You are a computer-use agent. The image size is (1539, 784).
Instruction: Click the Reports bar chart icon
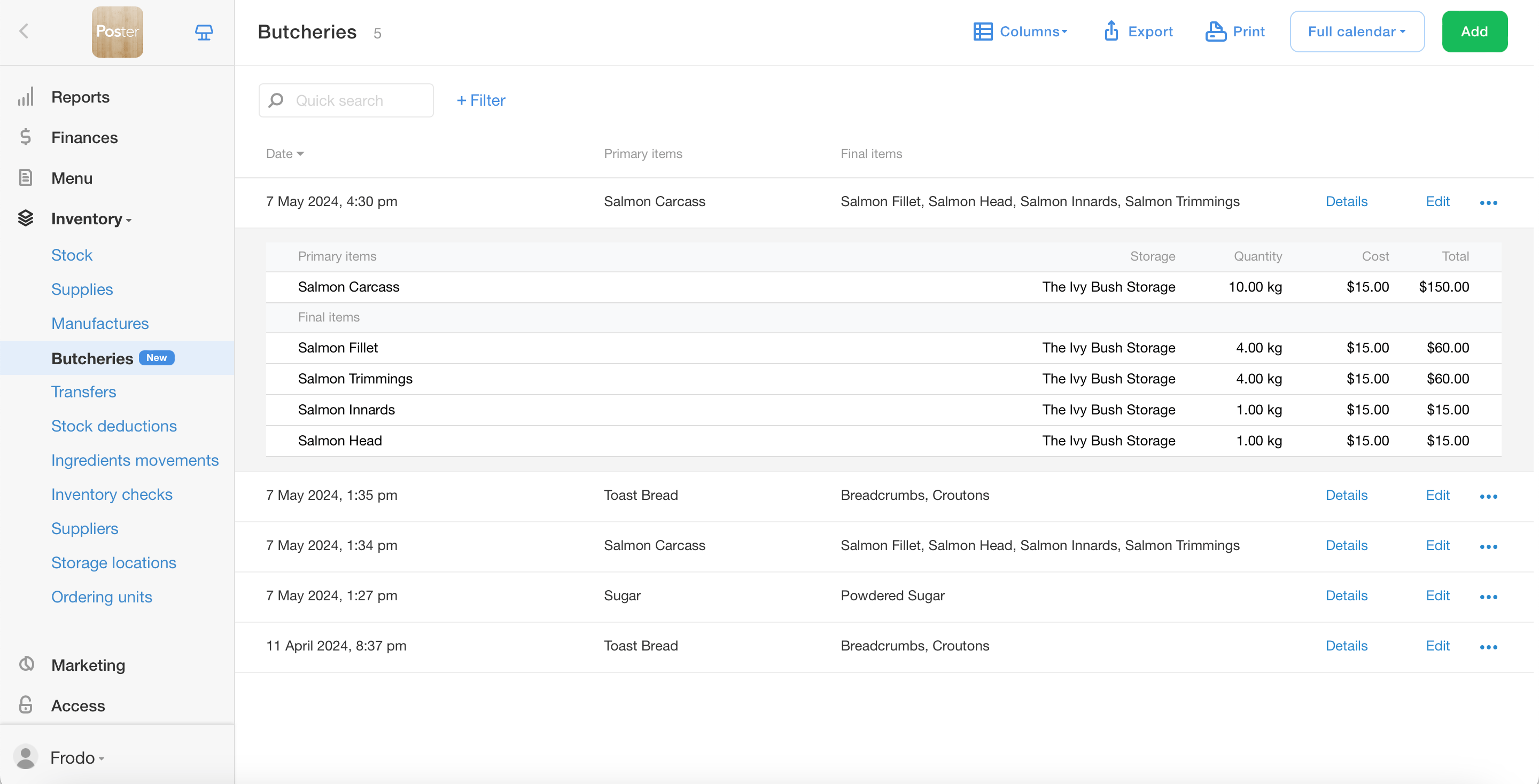pos(25,97)
